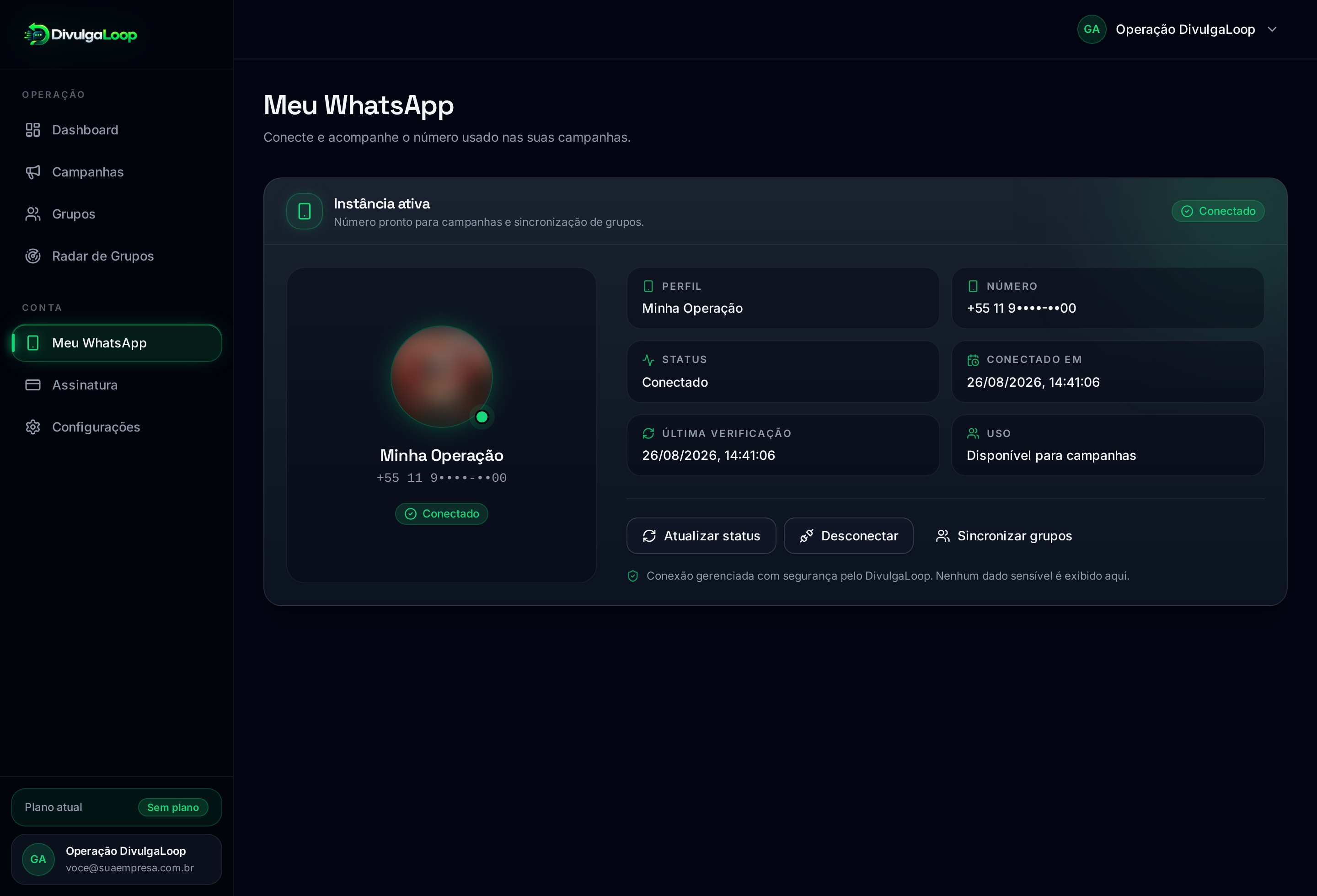Image resolution: width=1317 pixels, height=896 pixels.
Task: Click the Conectado badge under profile number
Action: click(441, 514)
